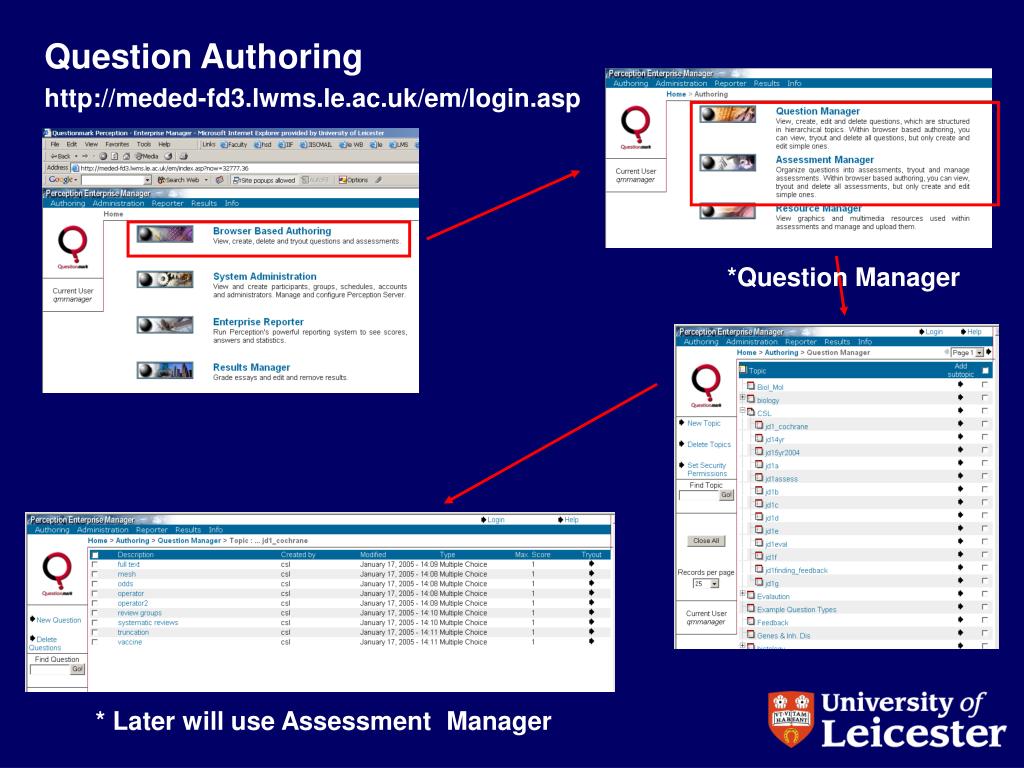Click Tryout diamond for vaccine question
This screenshot has height=768, width=1024.
pos(592,641)
